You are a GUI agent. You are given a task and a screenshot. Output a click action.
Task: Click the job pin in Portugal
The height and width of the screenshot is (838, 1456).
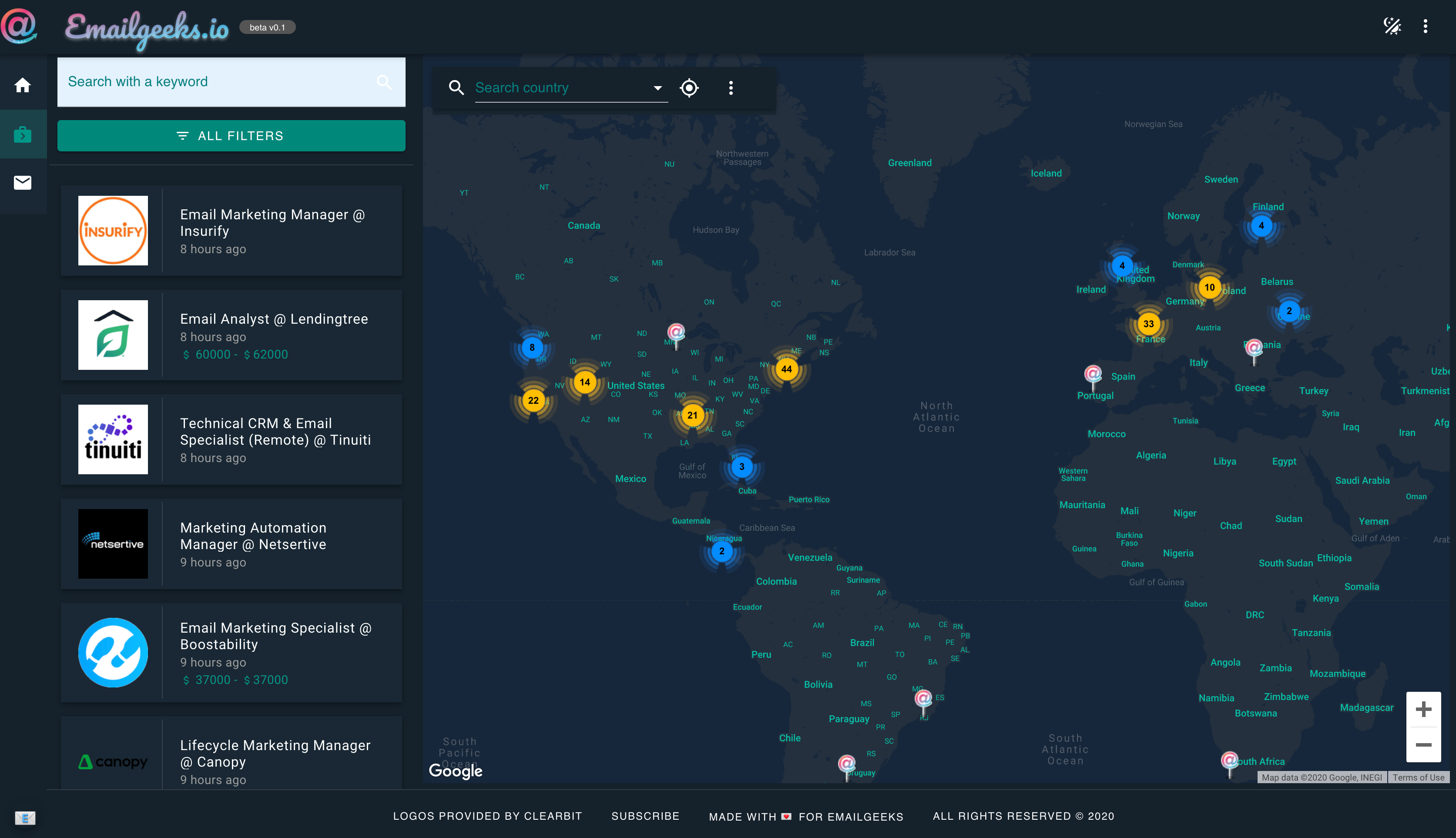1093,378
